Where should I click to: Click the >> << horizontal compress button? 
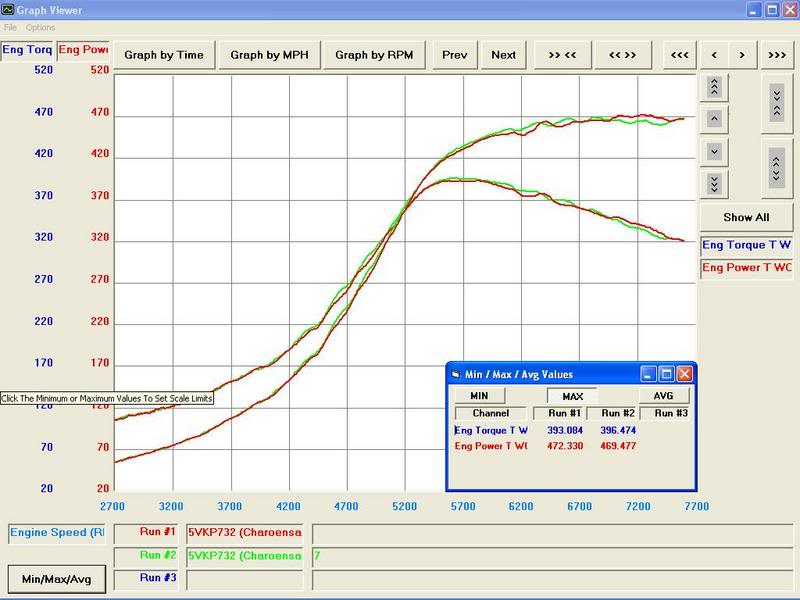pos(562,55)
